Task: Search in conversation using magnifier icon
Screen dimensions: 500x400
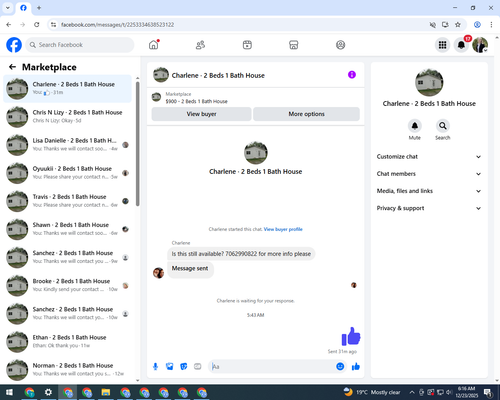Action: [x=443, y=126]
